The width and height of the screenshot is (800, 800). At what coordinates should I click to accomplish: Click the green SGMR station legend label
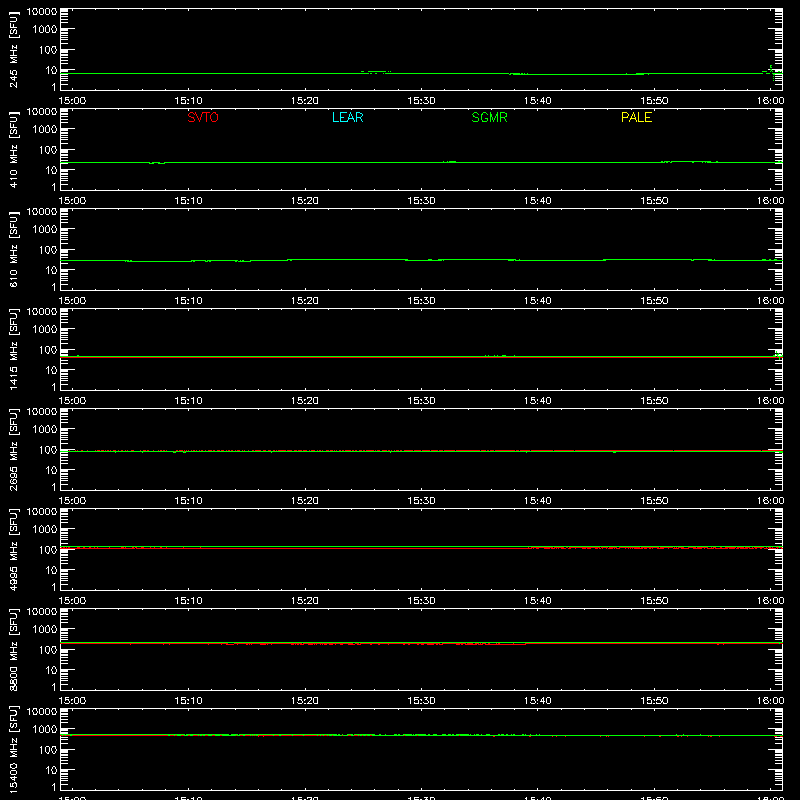tap(489, 117)
